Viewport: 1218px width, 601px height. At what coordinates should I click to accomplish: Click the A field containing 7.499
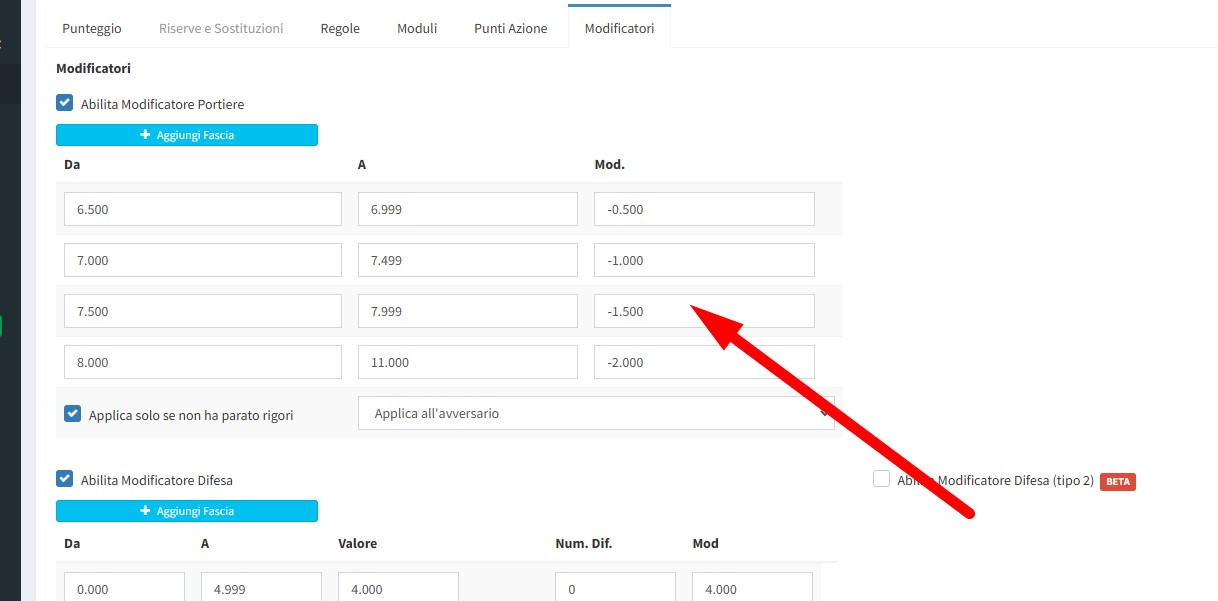tap(467, 260)
